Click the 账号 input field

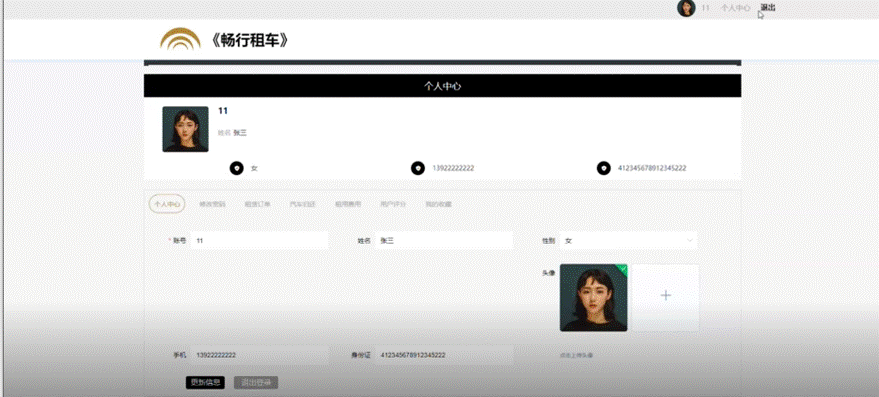pyautogui.click(x=259, y=241)
